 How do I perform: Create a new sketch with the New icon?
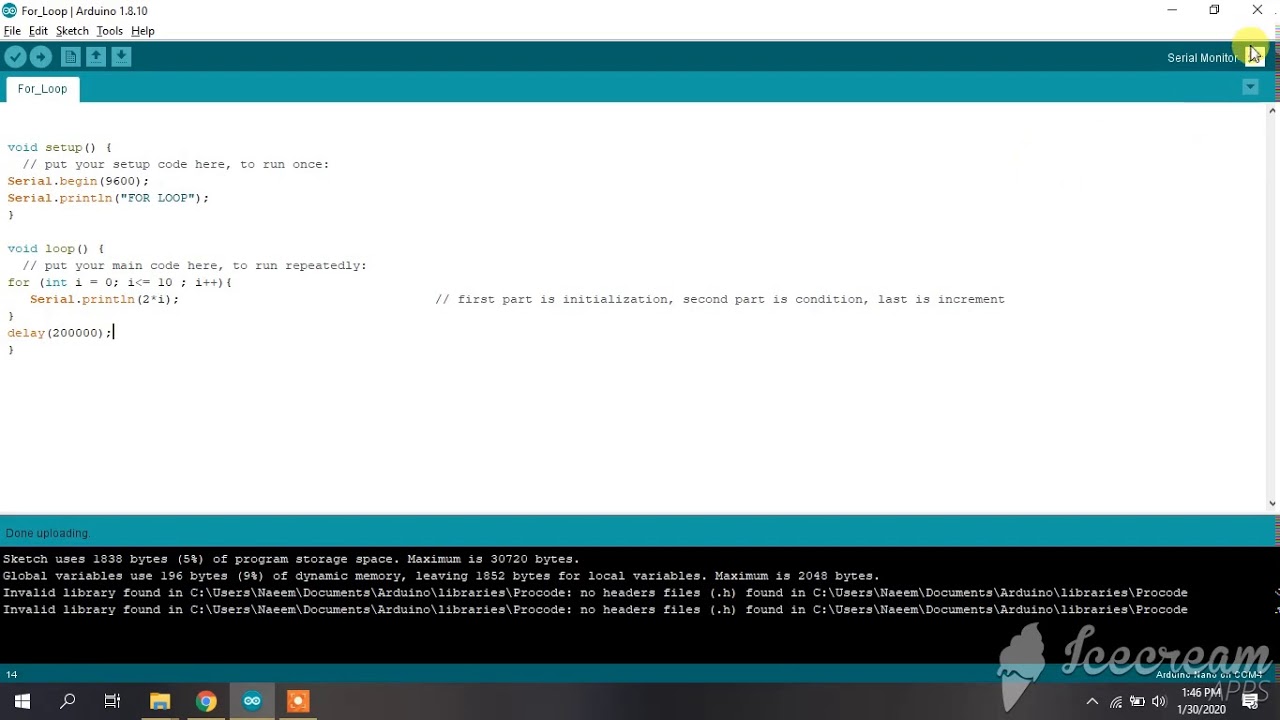[70, 57]
